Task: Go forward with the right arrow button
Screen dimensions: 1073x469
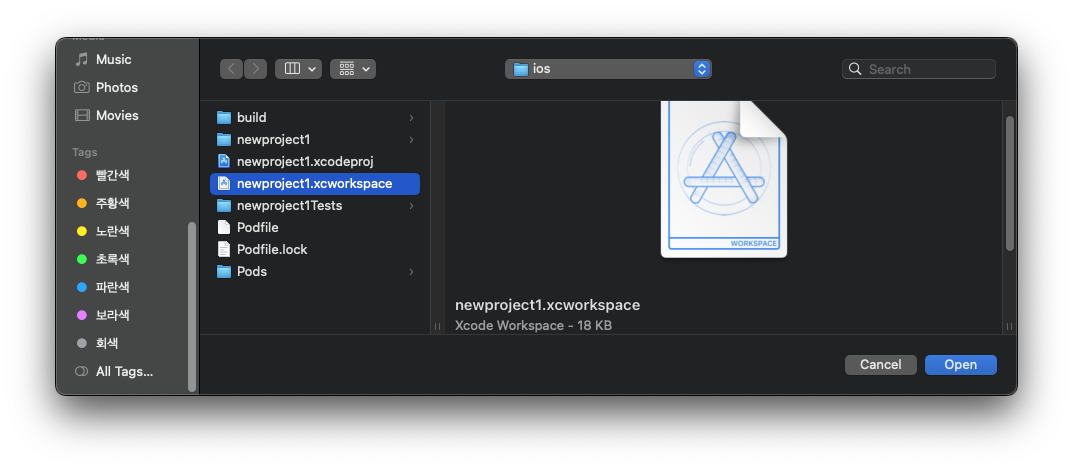Action: point(255,68)
